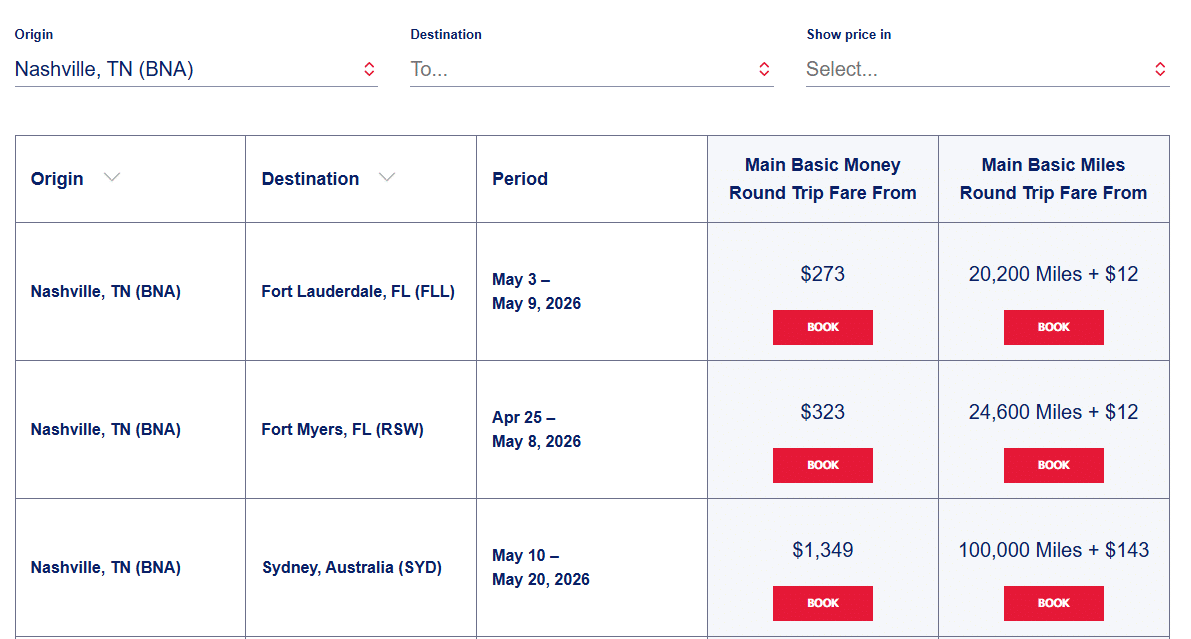The width and height of the screenshot is (1191, 639).
Task: Sort table by Destination column chevron
Action: (x=387, y=178)
